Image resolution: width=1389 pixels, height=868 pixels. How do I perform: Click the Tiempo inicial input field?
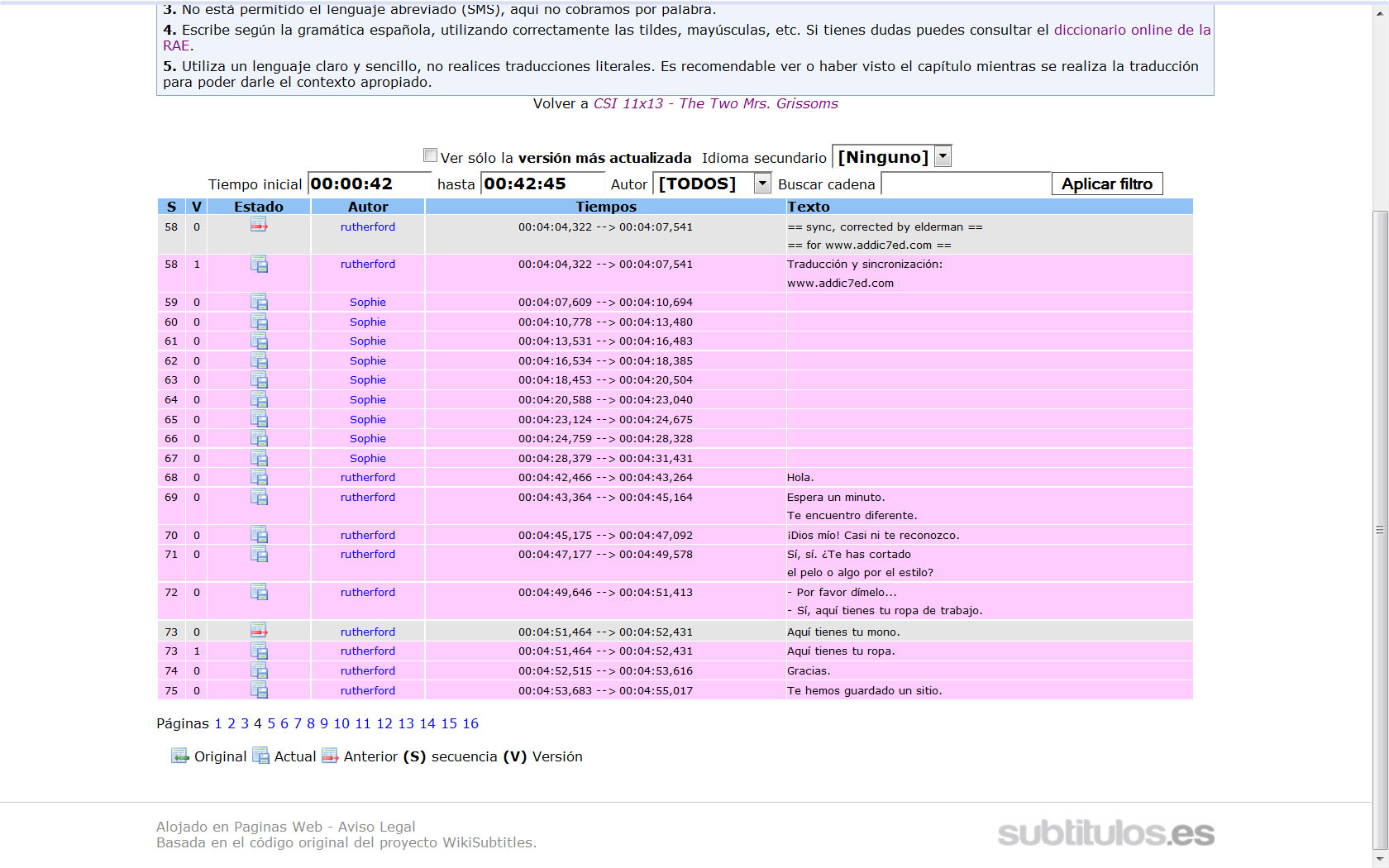click(x=369, y=184)
